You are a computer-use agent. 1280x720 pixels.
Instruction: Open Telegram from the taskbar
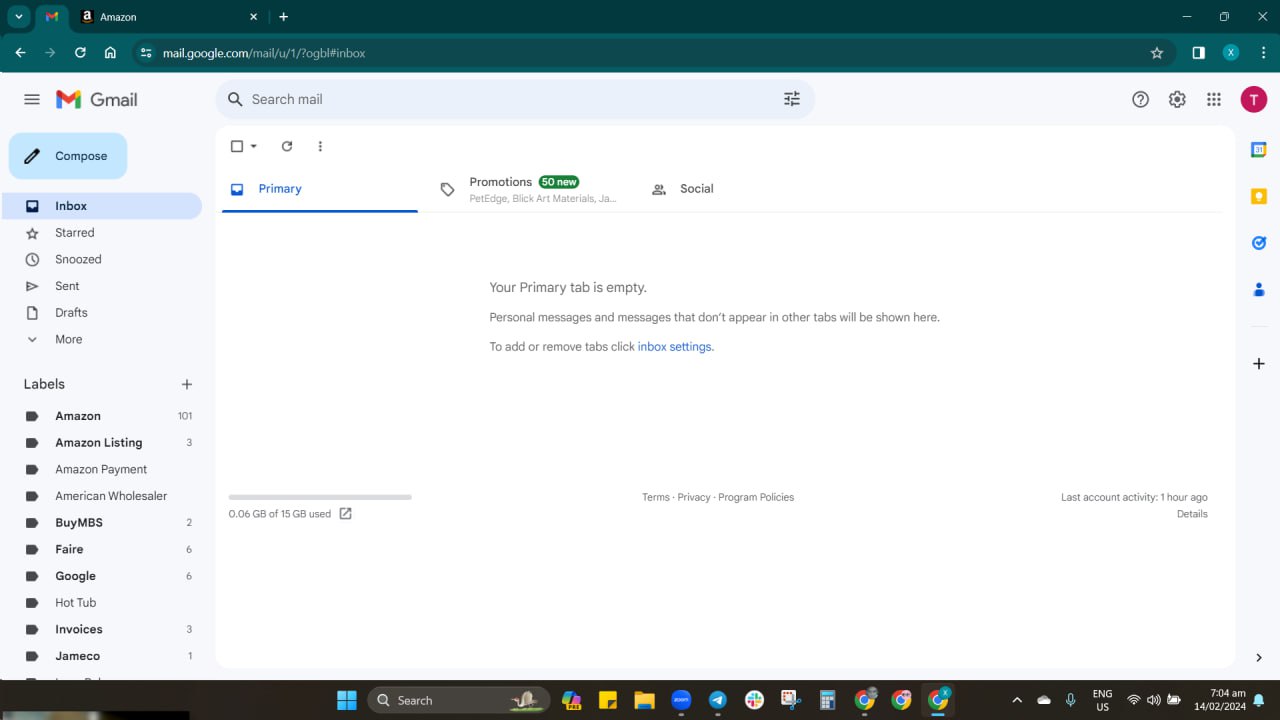click(x=718, y=700)
